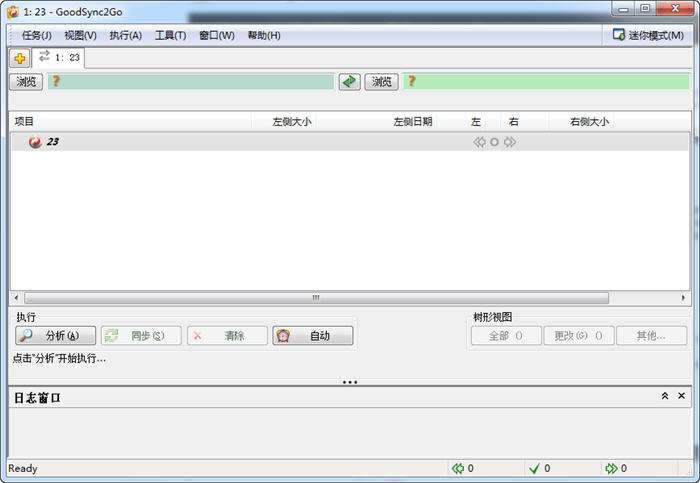700x483 pixels.
Task: Click the 清除 clear button
Action: (x=227, y=336)
